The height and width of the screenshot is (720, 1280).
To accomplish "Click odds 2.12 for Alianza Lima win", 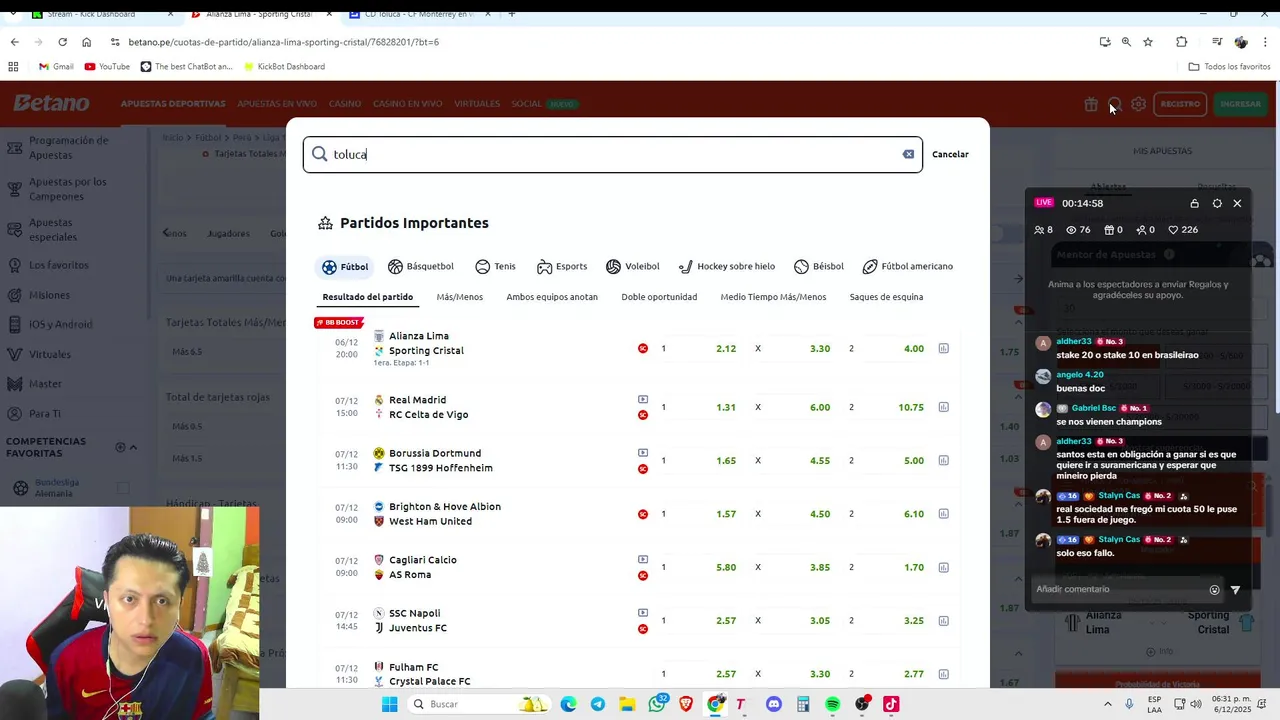I will point(726,349).
